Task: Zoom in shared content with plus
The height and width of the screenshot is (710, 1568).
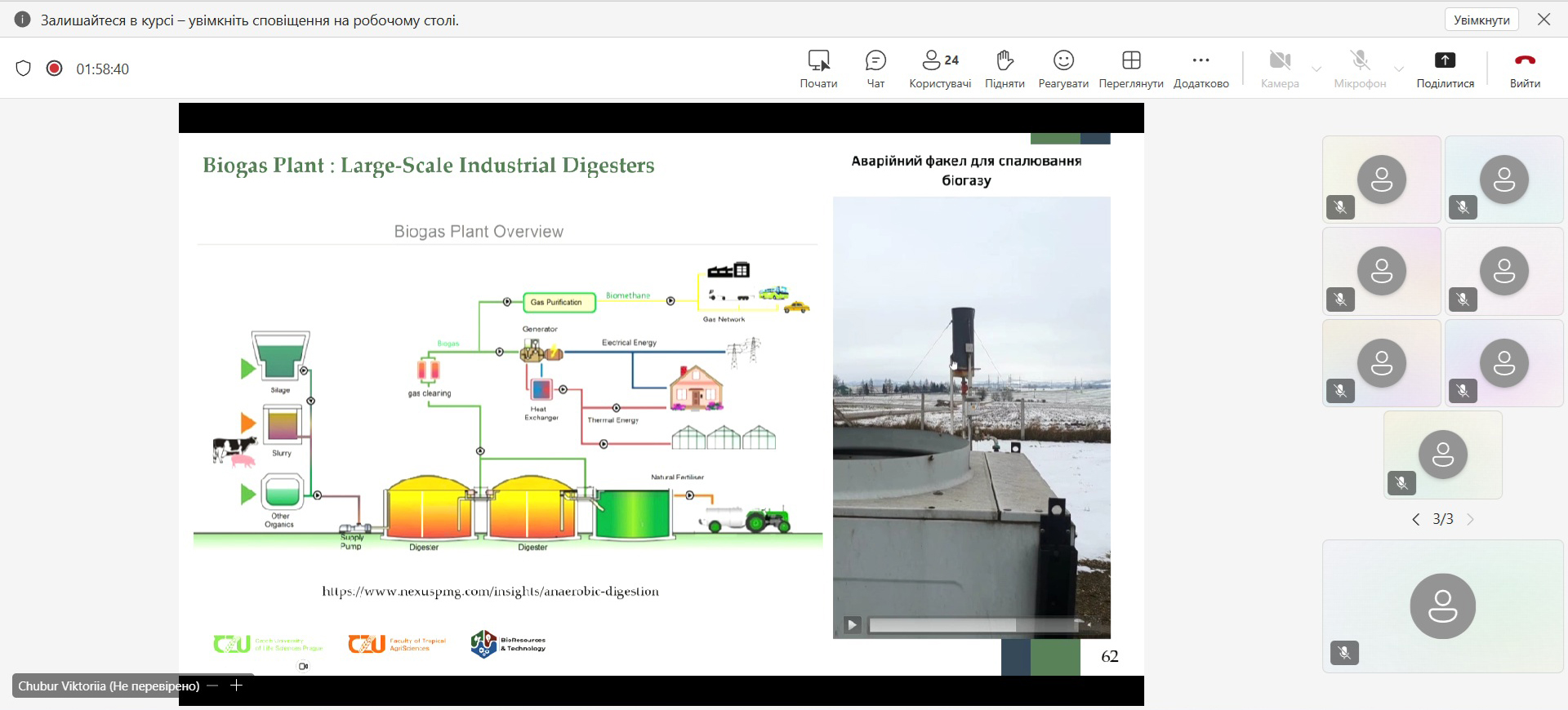Action: [237, 686]
